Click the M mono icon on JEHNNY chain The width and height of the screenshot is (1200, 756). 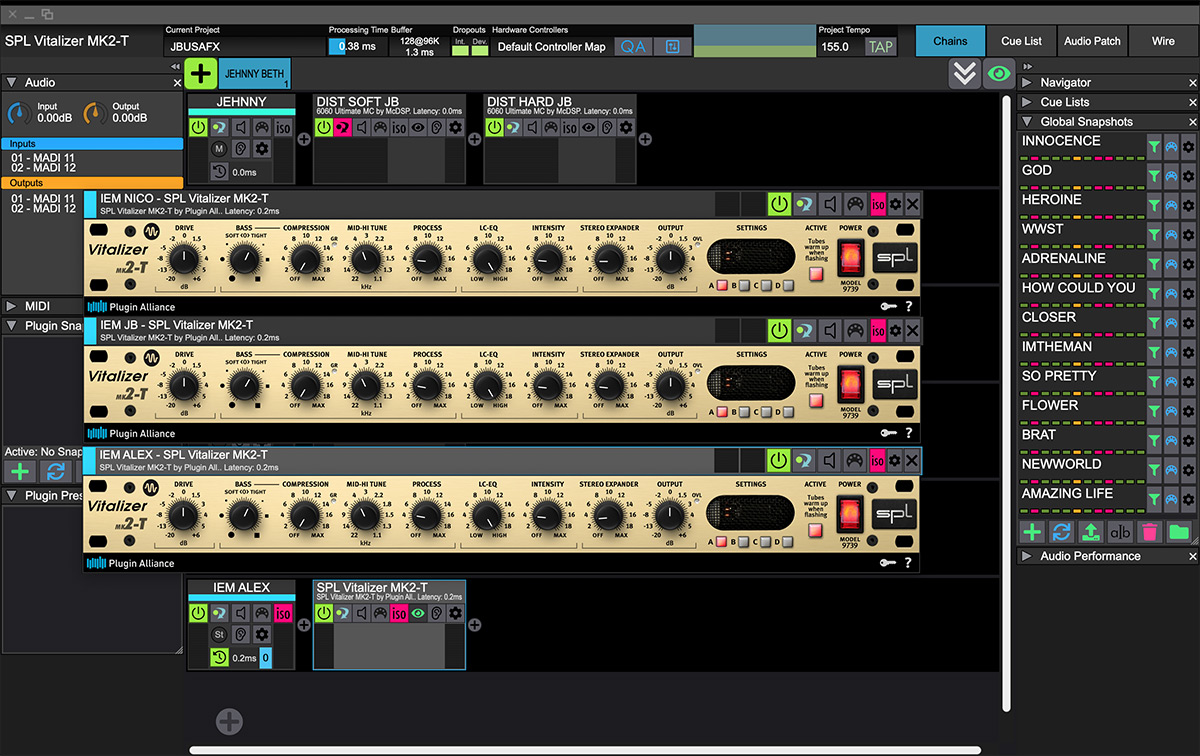coord(220,149)
